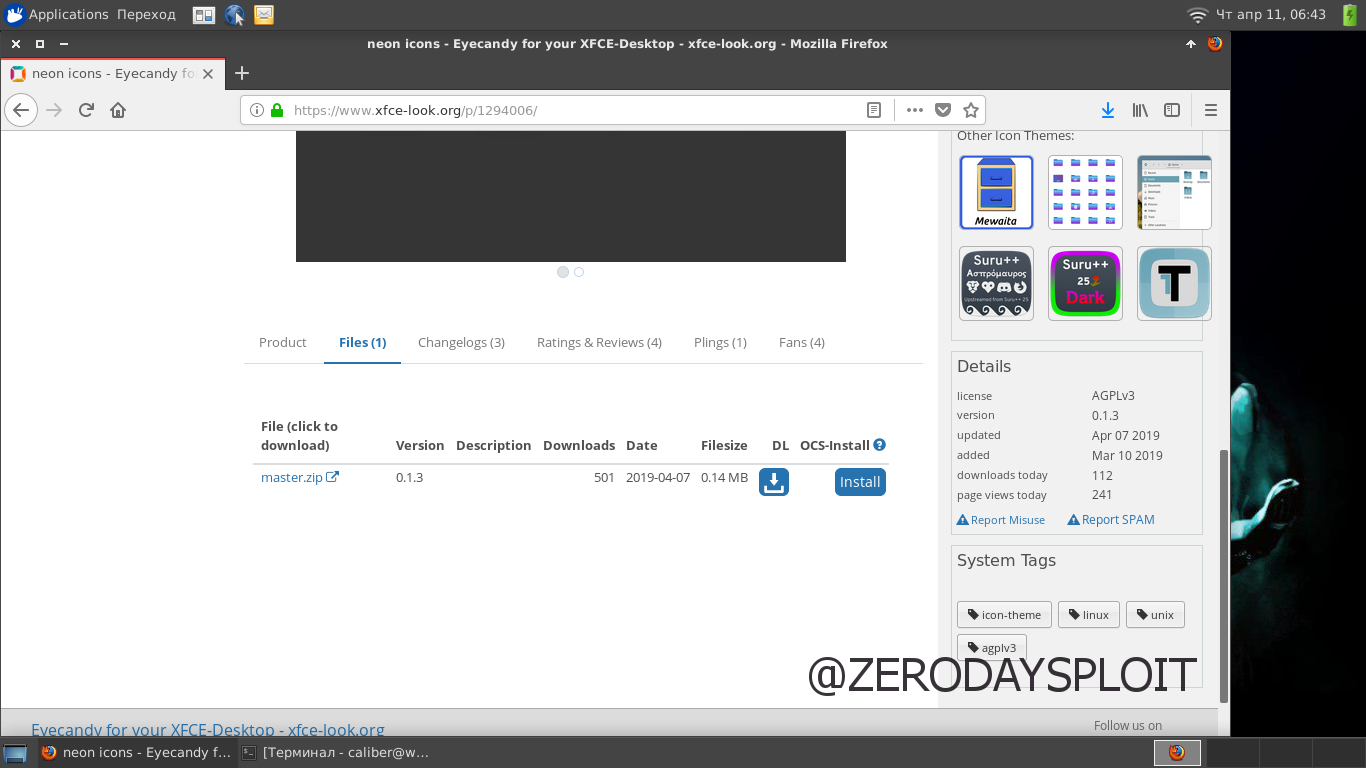Select the Files (1) tab
Viewport: 1366px width, 768px height.
[x=363, y=342]
